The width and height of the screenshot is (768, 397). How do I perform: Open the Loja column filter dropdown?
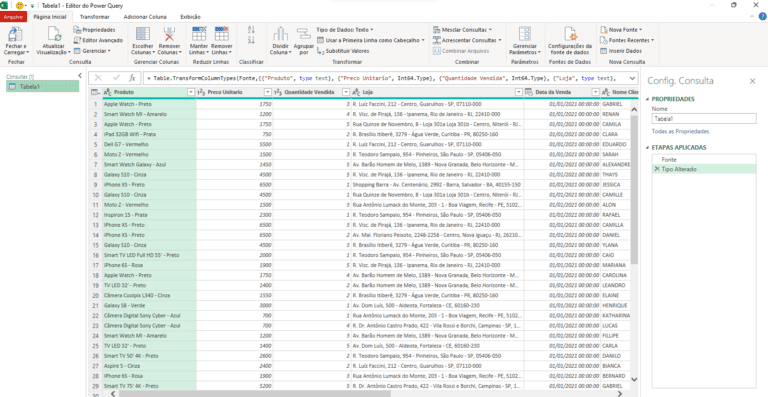[x=519, y=92]
